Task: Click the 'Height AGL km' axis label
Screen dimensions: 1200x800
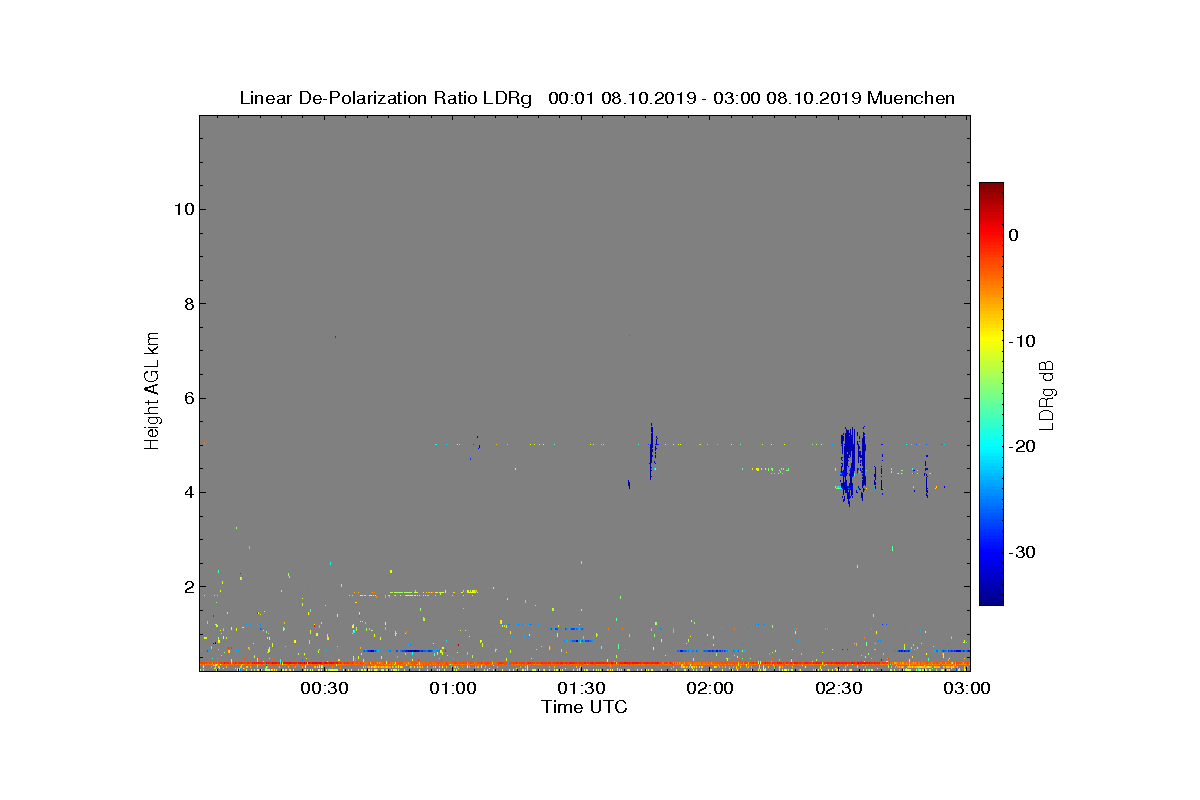Action: click(x=152, y=393)
